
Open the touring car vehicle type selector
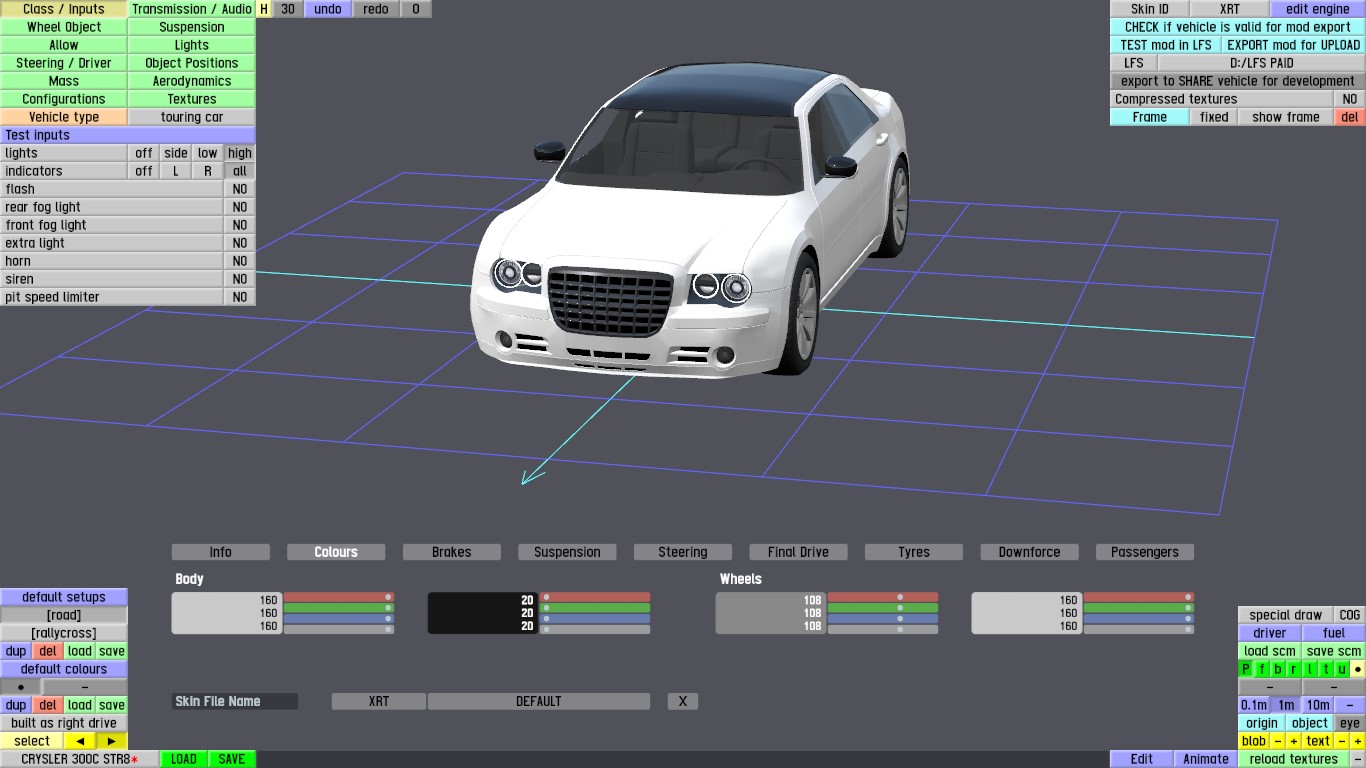coord(192,117)
